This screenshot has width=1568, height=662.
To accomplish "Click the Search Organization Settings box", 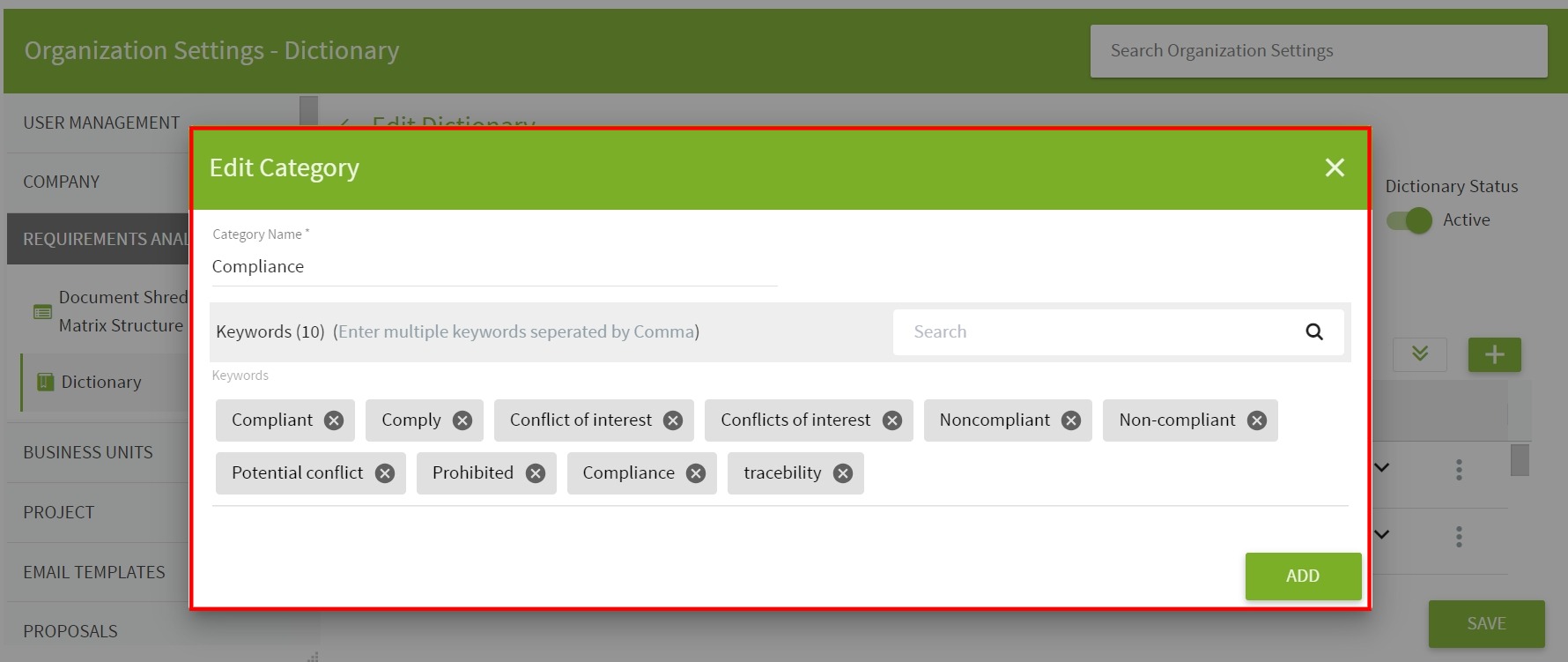I will click(1319, 51).
